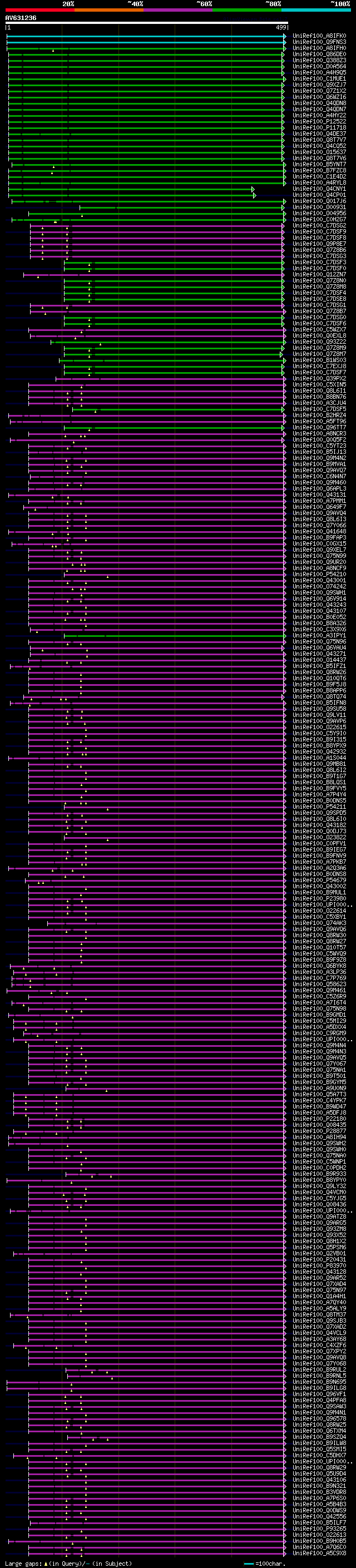Choose hit UniRef100_Q7Z1X2
The image size is (356, 1568).
point(319,91)
